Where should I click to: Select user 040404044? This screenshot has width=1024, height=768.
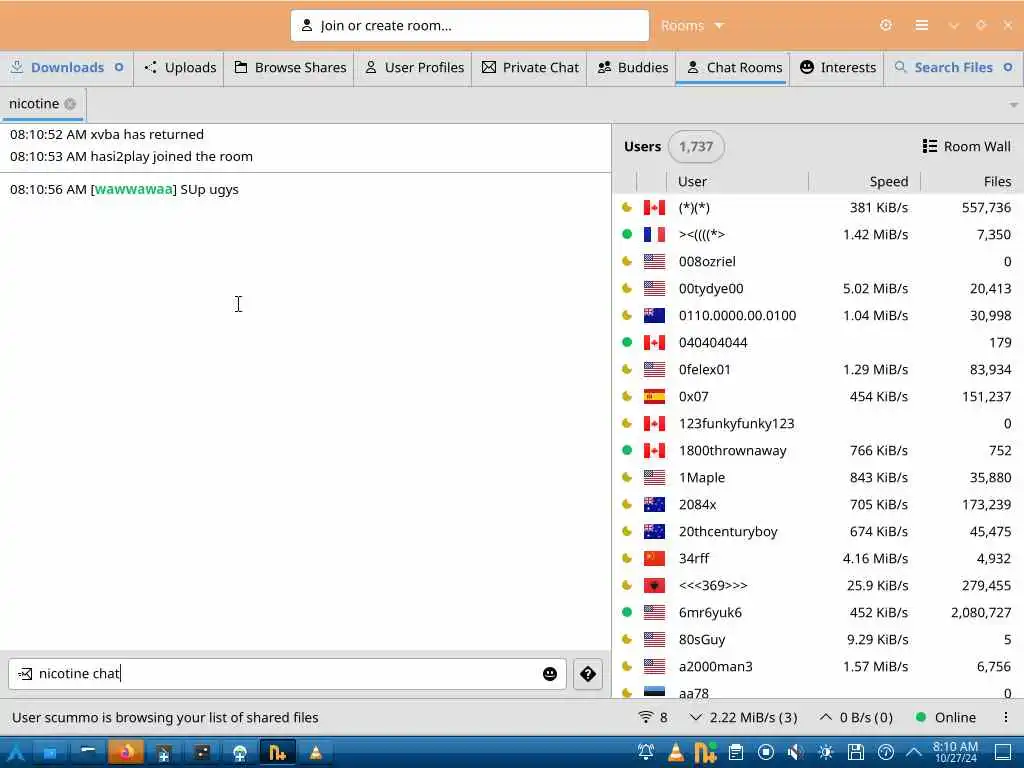tap(818, 343)
